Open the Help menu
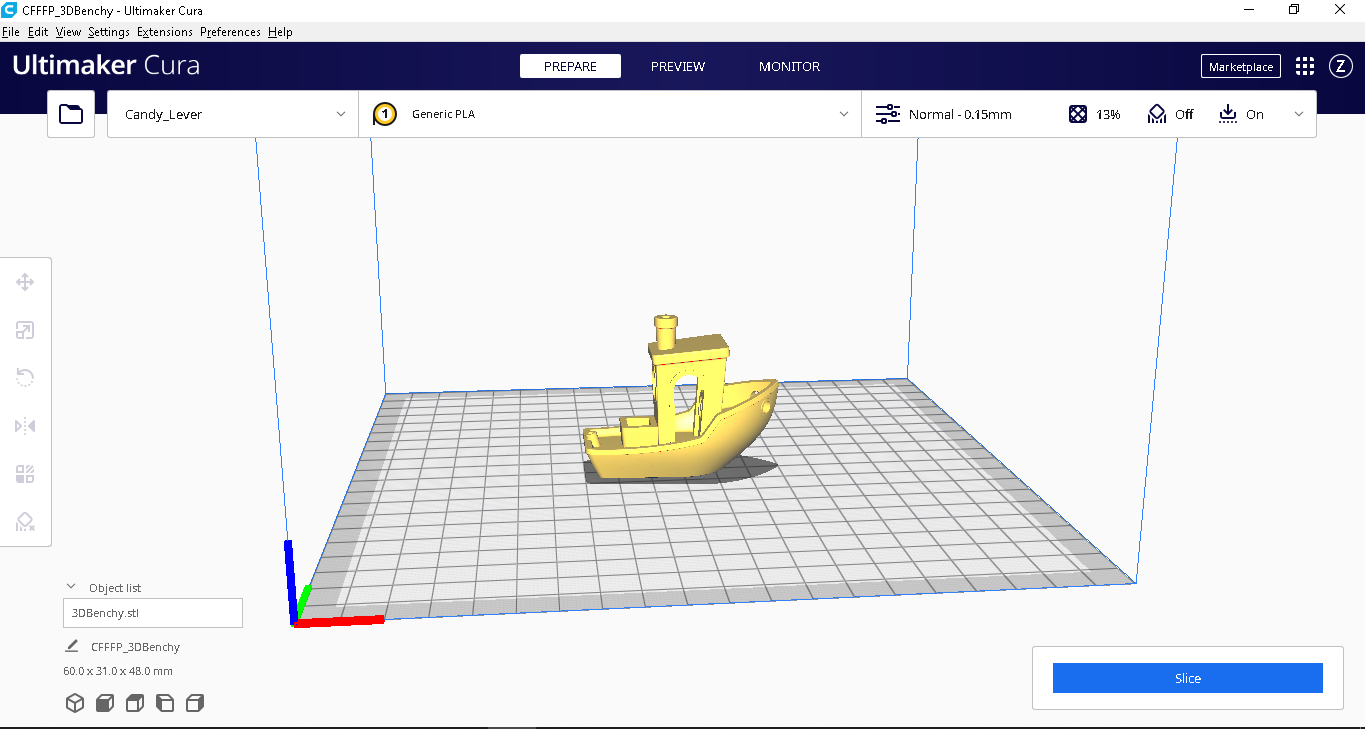 click(x=280, y=32)
